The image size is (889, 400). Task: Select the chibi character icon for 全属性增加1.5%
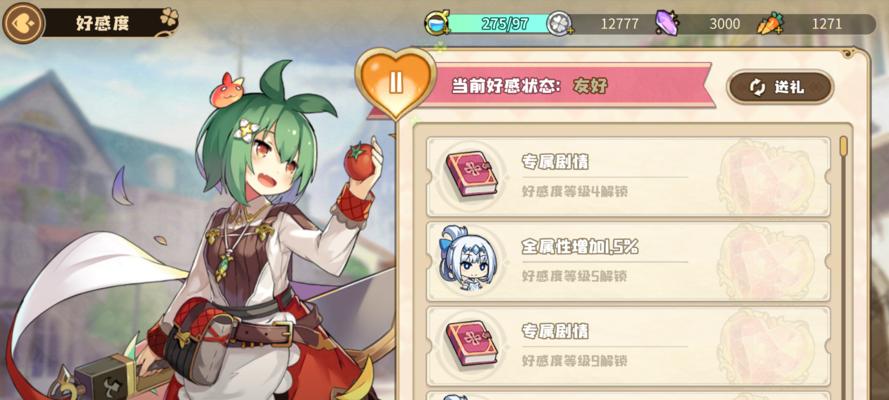point(463,258)
